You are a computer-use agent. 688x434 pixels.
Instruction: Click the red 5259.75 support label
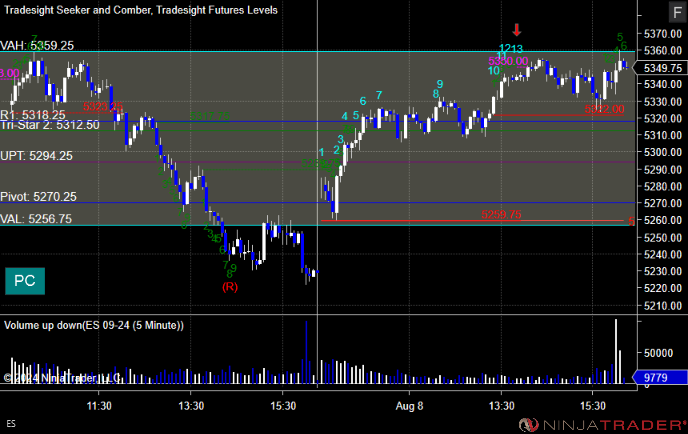(501, 215)
